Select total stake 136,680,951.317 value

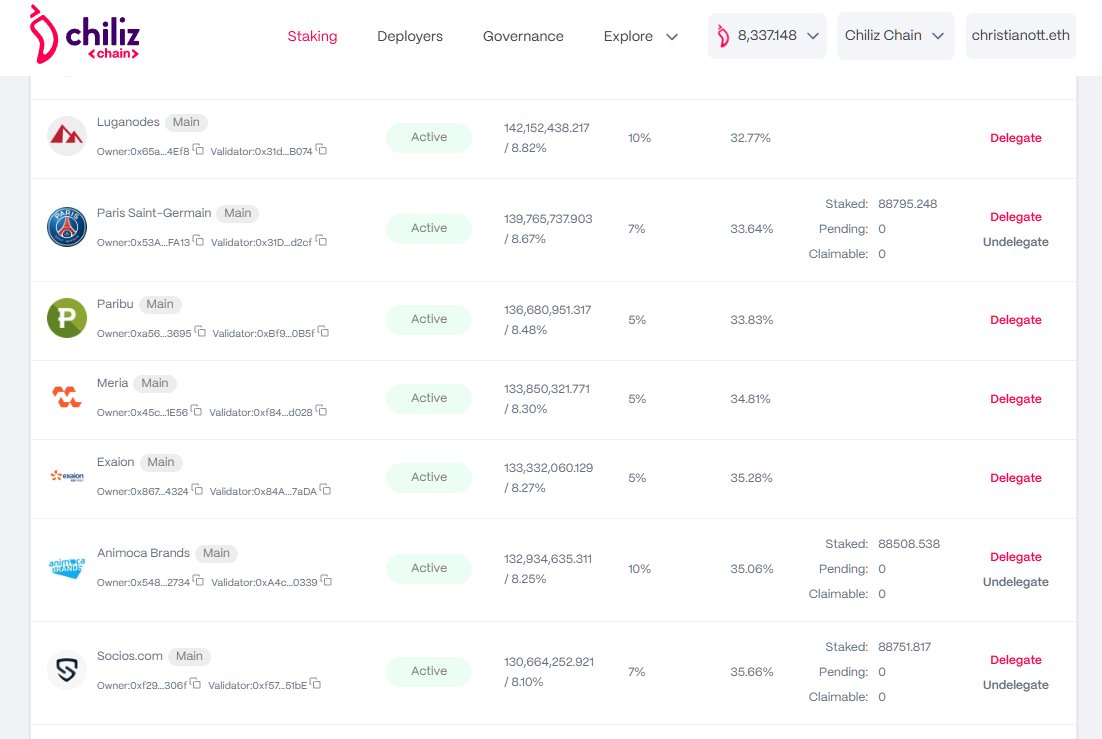pos(547,310)
